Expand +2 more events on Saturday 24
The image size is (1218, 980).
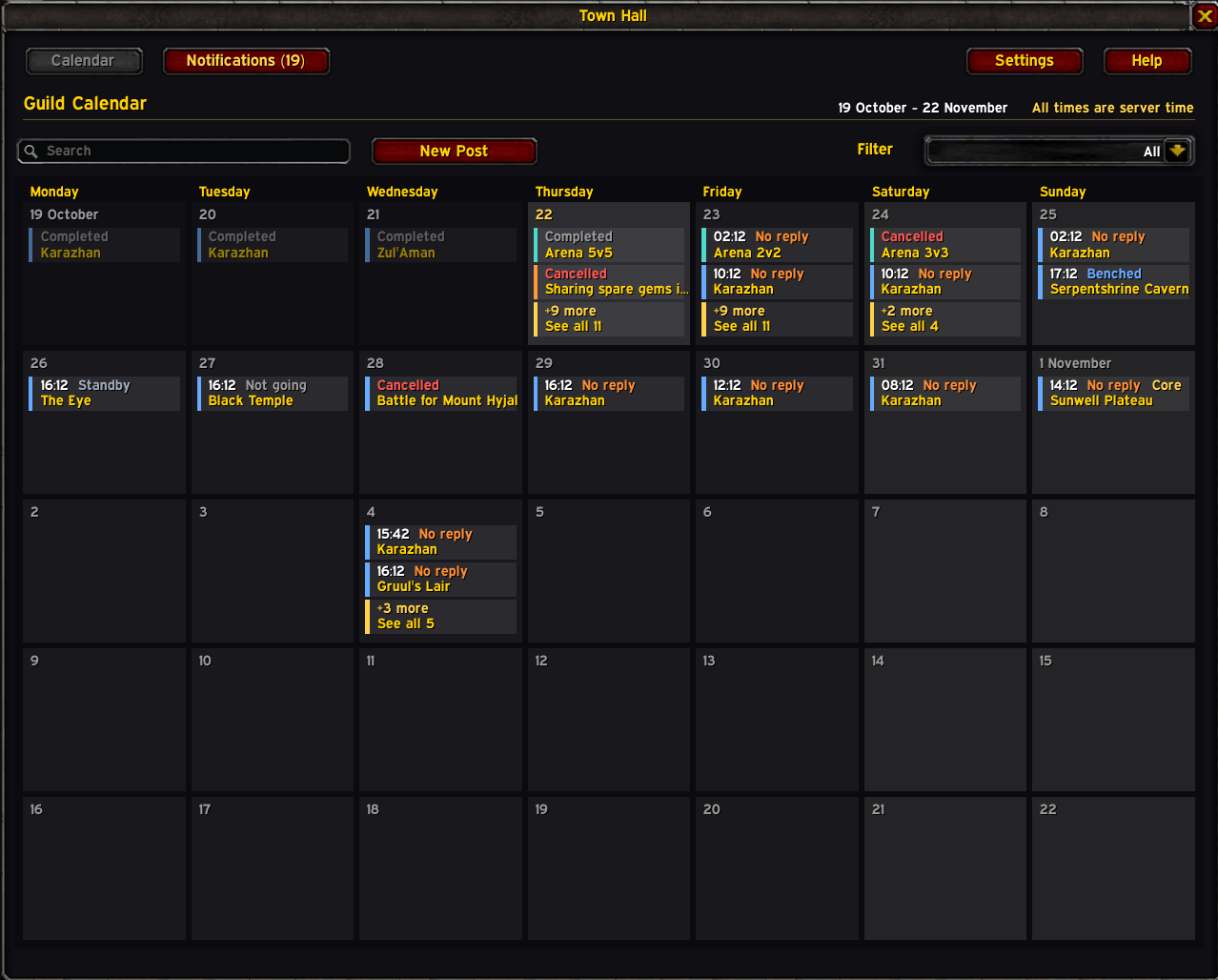944,318
